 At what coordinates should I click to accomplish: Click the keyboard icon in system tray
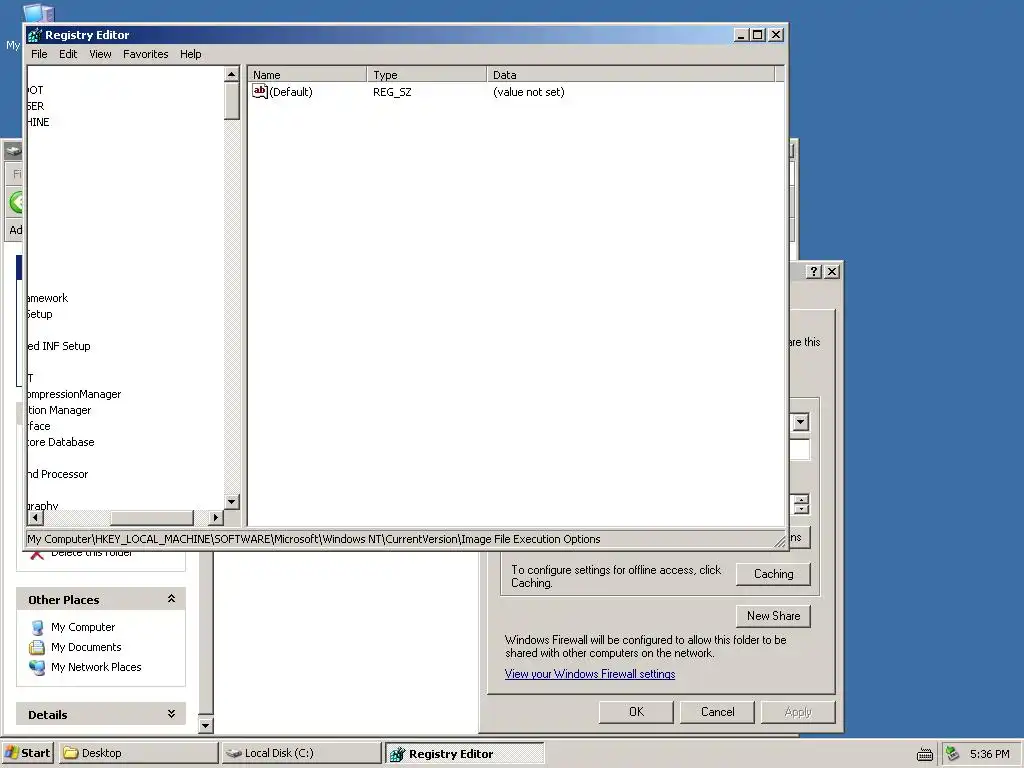click(925, 754)
